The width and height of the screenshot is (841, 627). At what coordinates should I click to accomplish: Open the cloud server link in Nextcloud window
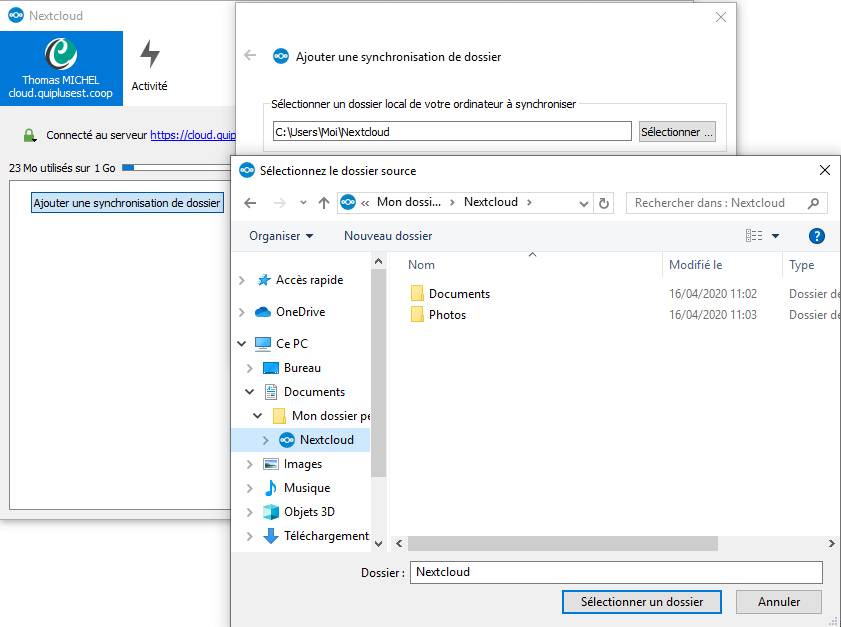coord(193,135)
